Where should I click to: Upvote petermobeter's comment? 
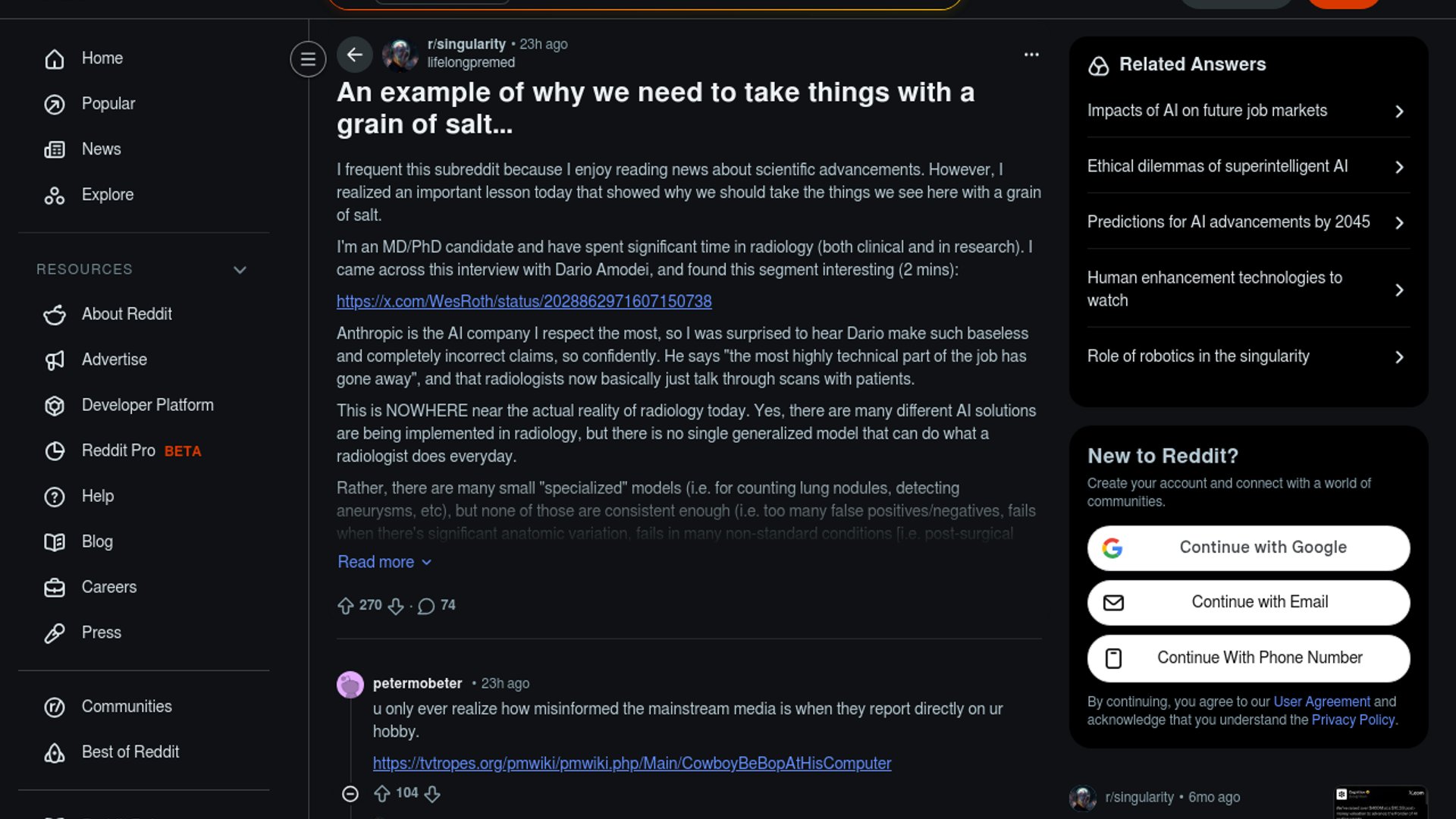pos(382,793)
